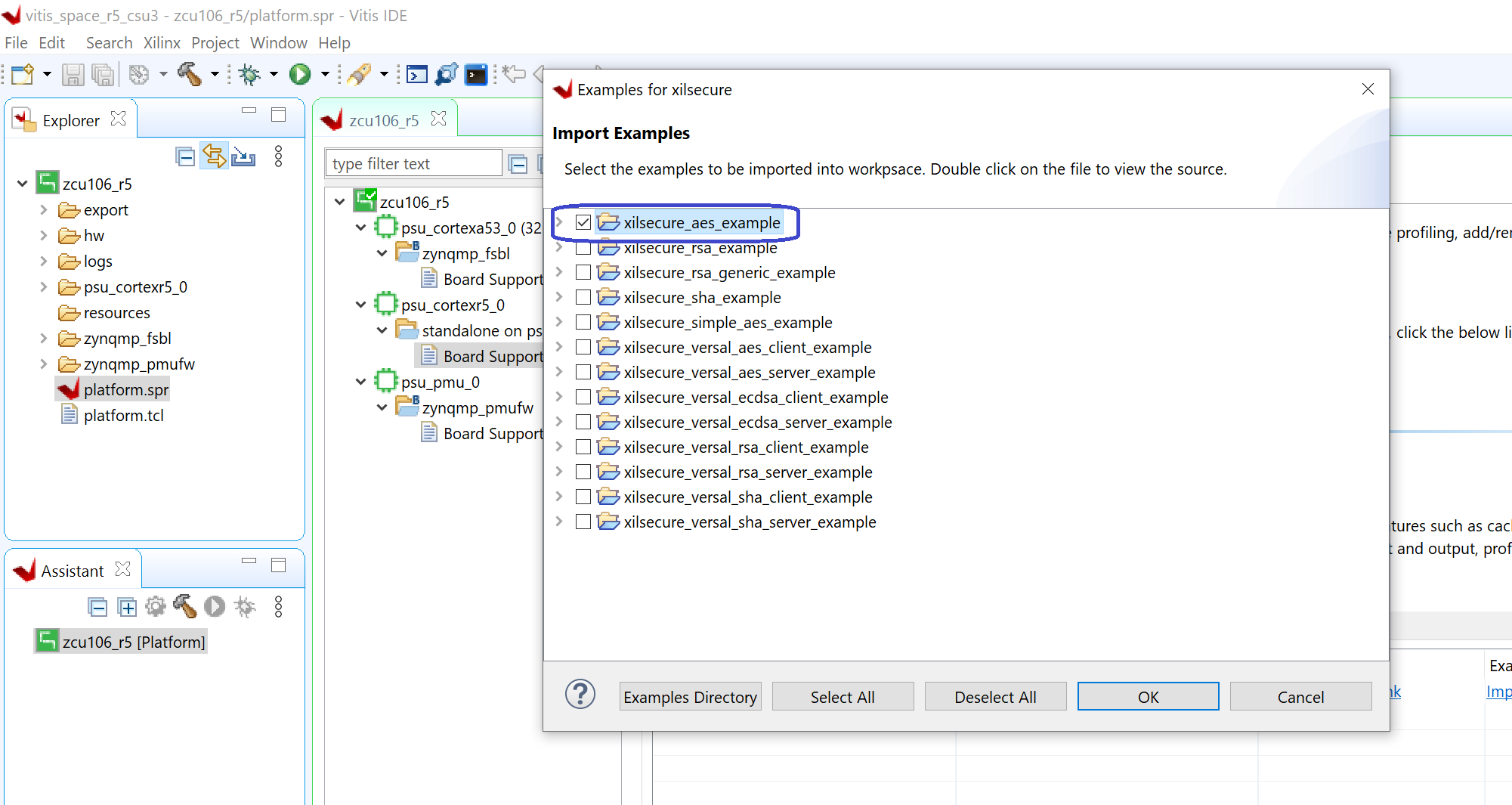This screenshot has width=1512, height=805.
Task: Open the Help menu
Action: click(x=334, y=42)
